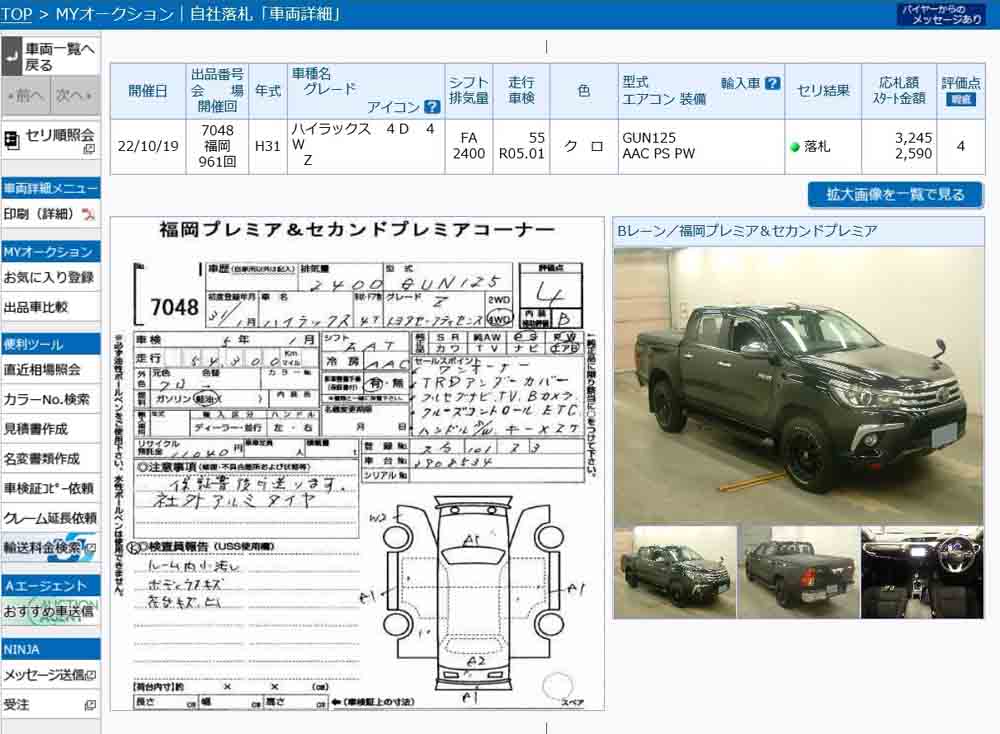Go back via 車両一覧へ戻る button
Screen dimensions: 1000x734
pyautogui.click(x=50, y=56)
